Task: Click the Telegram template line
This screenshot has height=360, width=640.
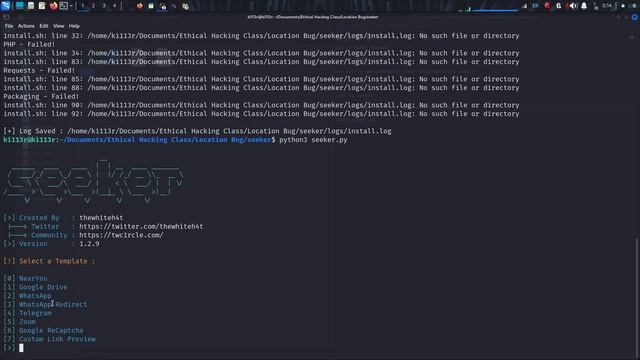Action: pos(27,313)
